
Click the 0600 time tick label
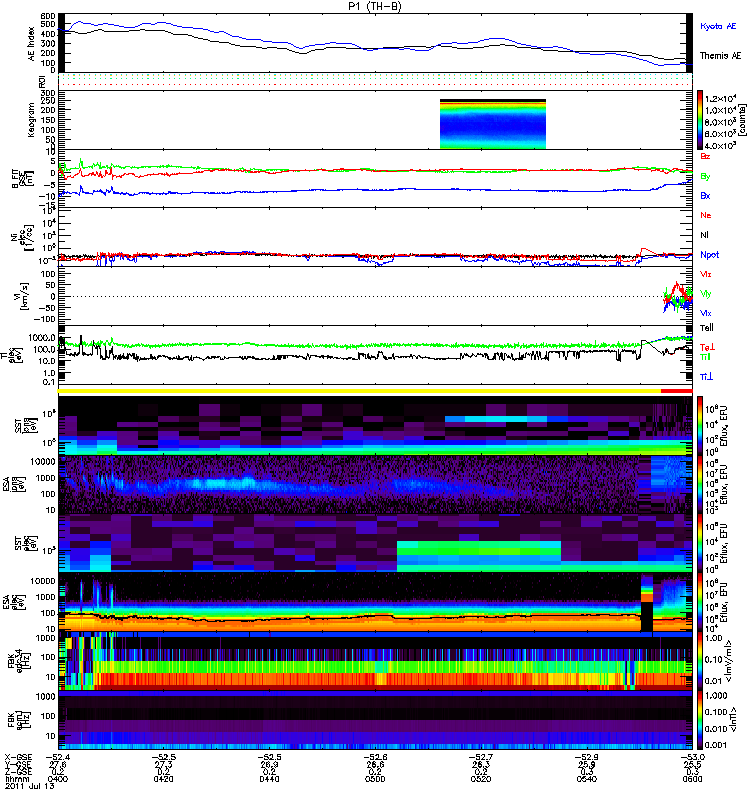[692, 779]
